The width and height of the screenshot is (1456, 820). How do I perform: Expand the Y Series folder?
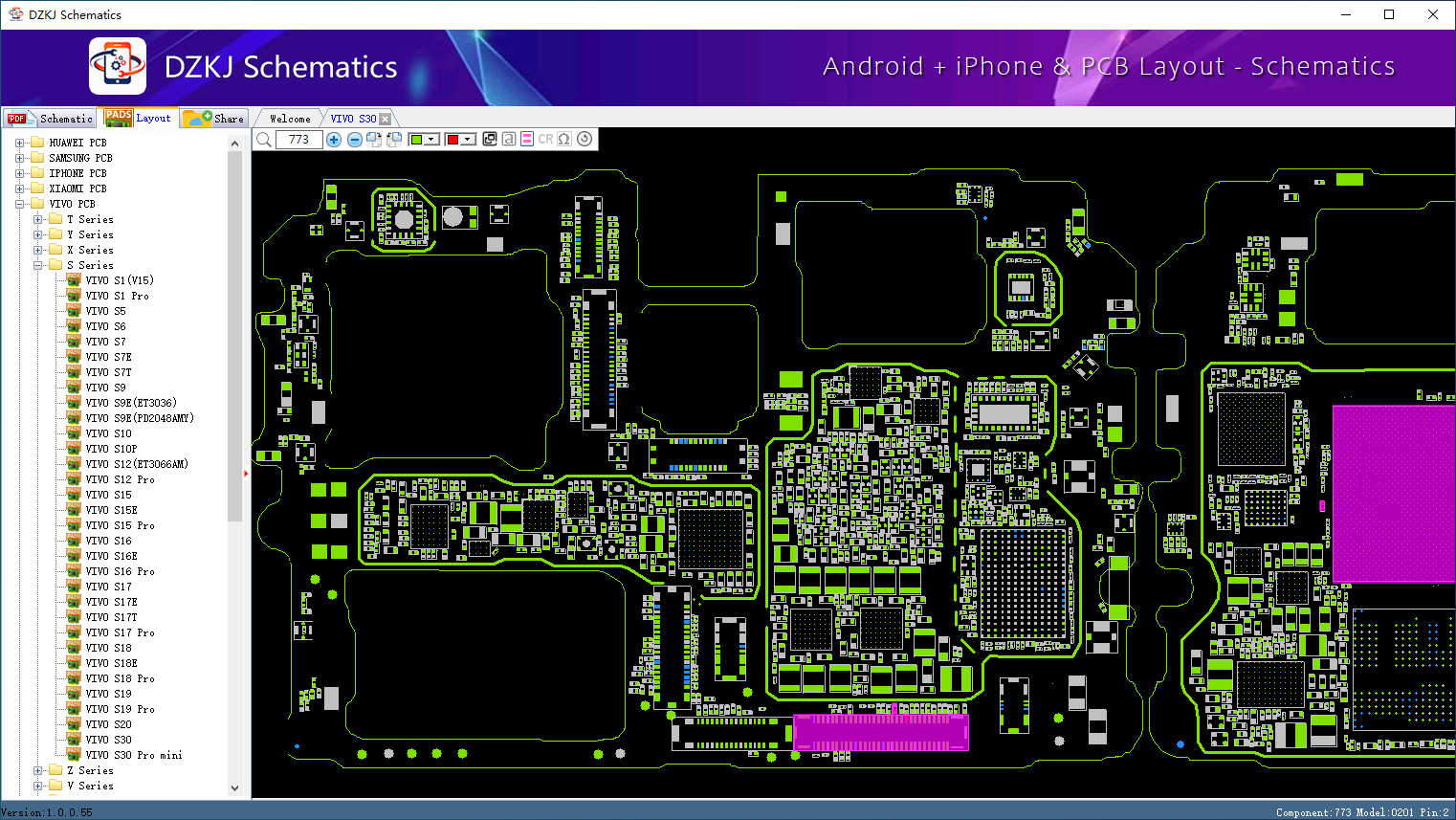click(37, 234)
